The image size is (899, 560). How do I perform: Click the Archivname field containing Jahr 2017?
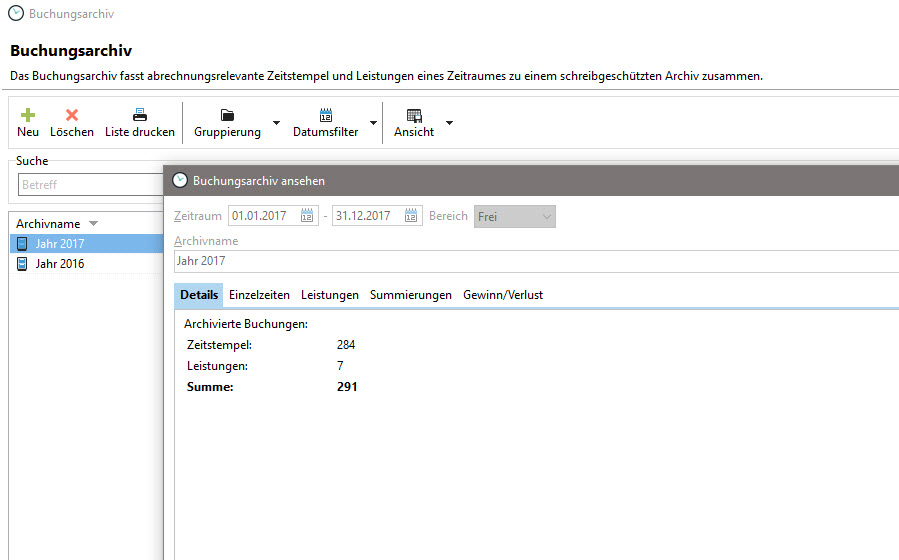[x=536, y=261]
